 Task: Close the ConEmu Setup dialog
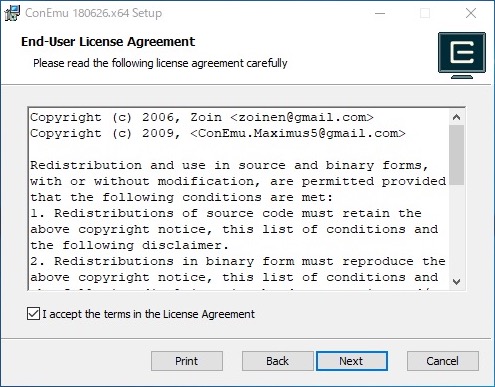coord(471,13)
